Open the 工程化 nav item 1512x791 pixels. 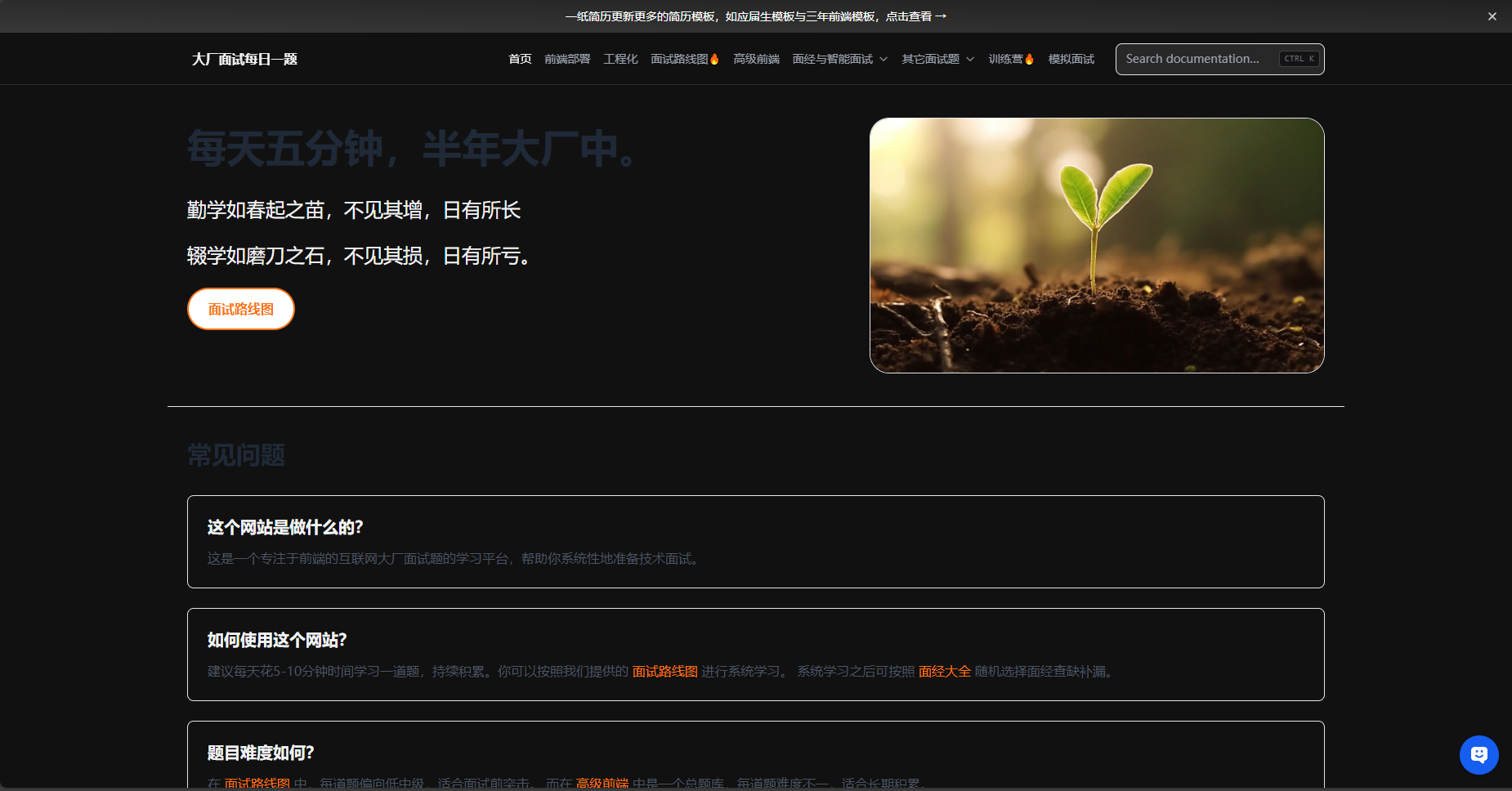tap(620, 59)
